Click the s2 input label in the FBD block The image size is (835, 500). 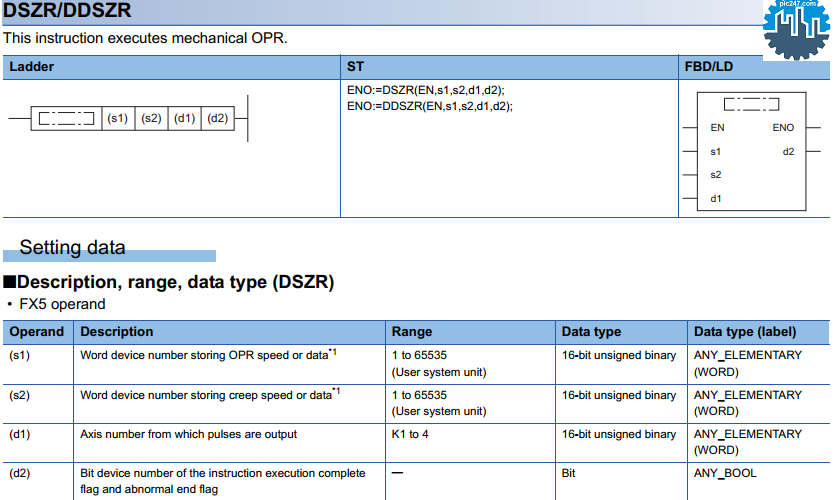click(x=715, y=175)
